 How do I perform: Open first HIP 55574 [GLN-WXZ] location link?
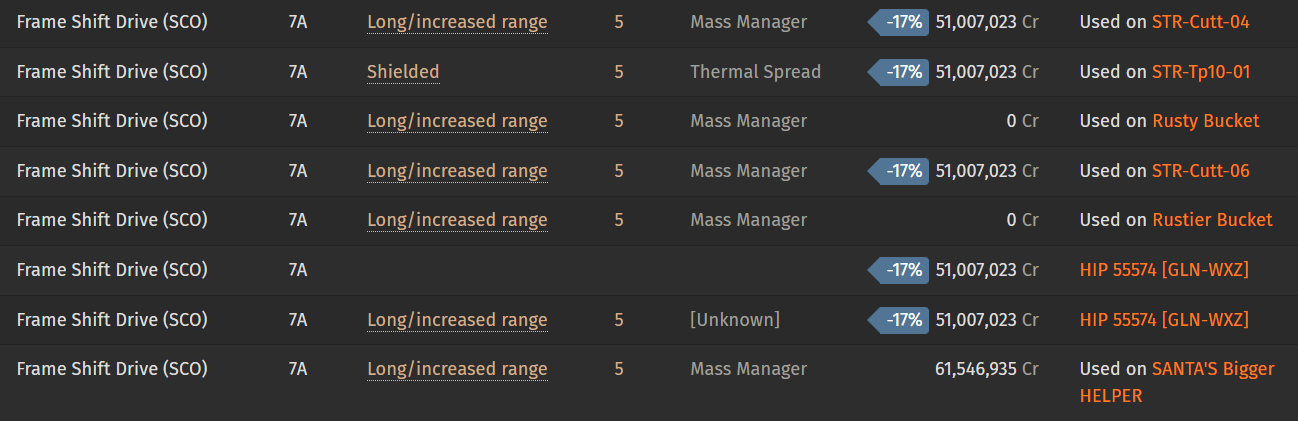(1164, 270)
